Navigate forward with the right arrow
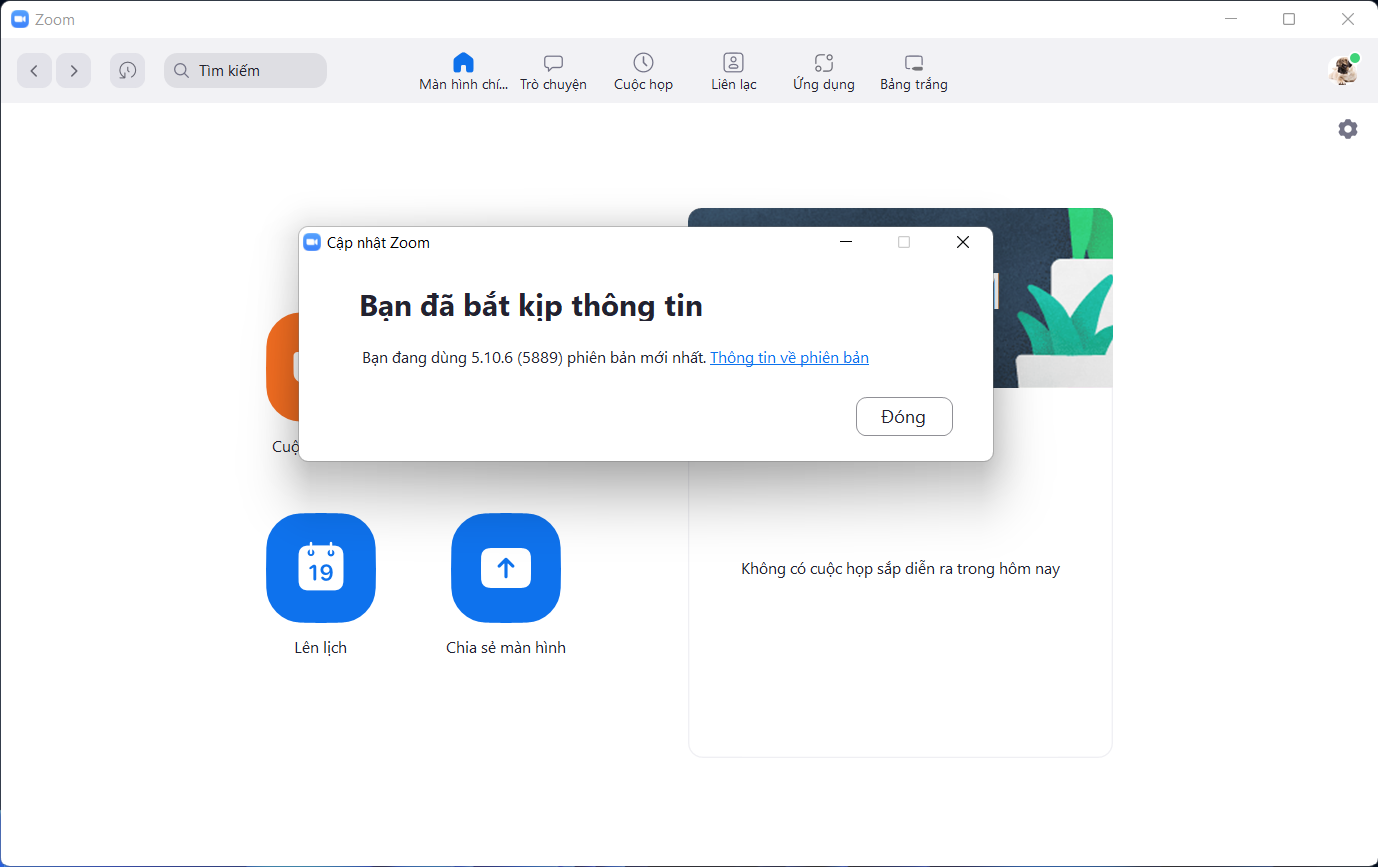 coord(74,70)
